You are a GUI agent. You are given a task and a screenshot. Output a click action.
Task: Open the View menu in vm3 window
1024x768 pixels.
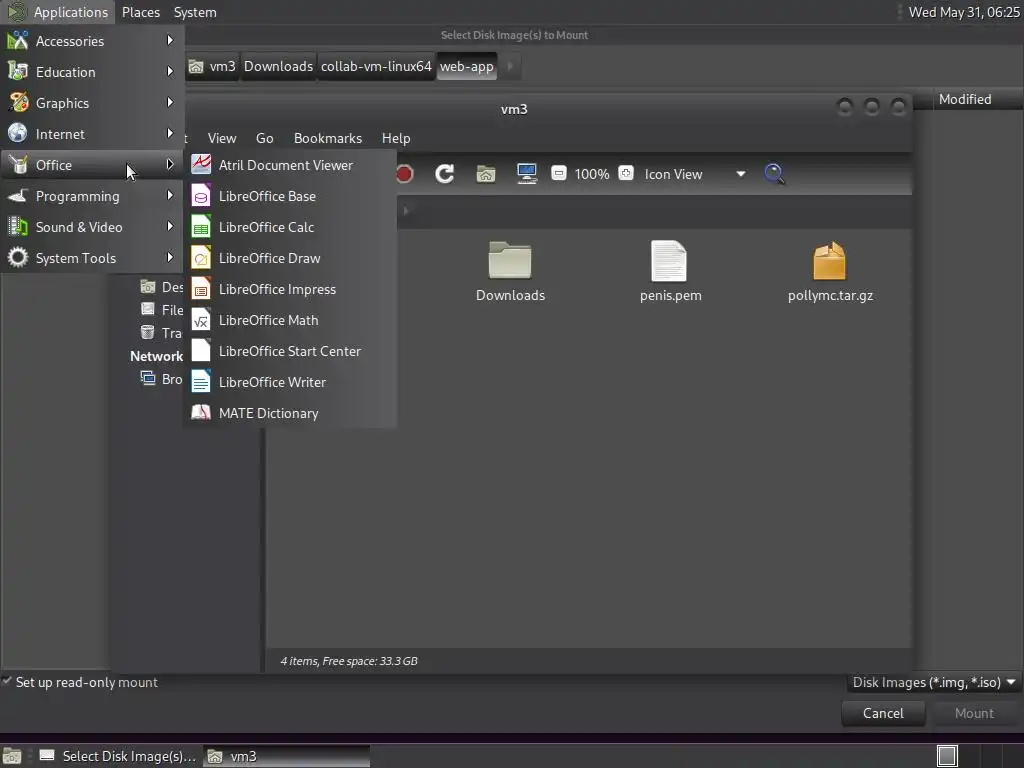coord(221,138)
